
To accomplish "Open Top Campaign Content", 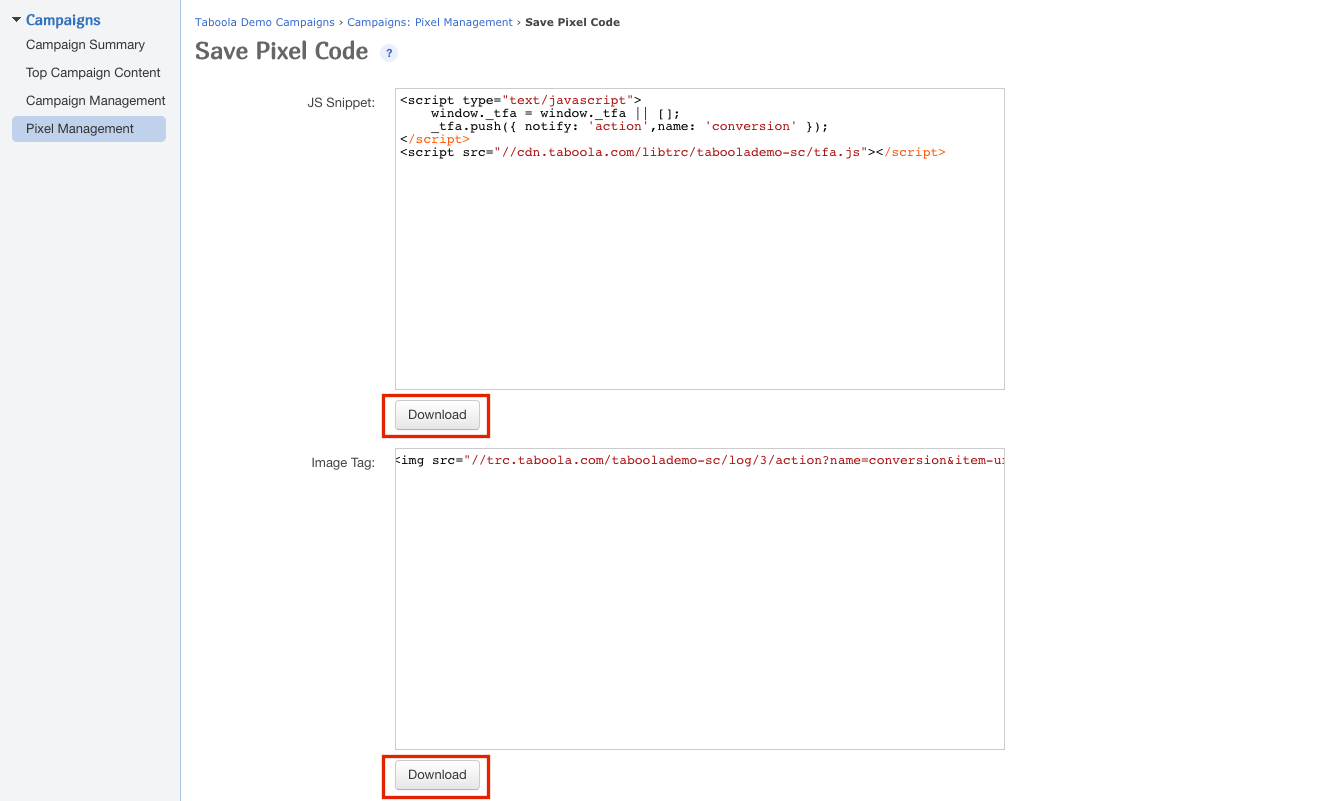I will 93,73.
